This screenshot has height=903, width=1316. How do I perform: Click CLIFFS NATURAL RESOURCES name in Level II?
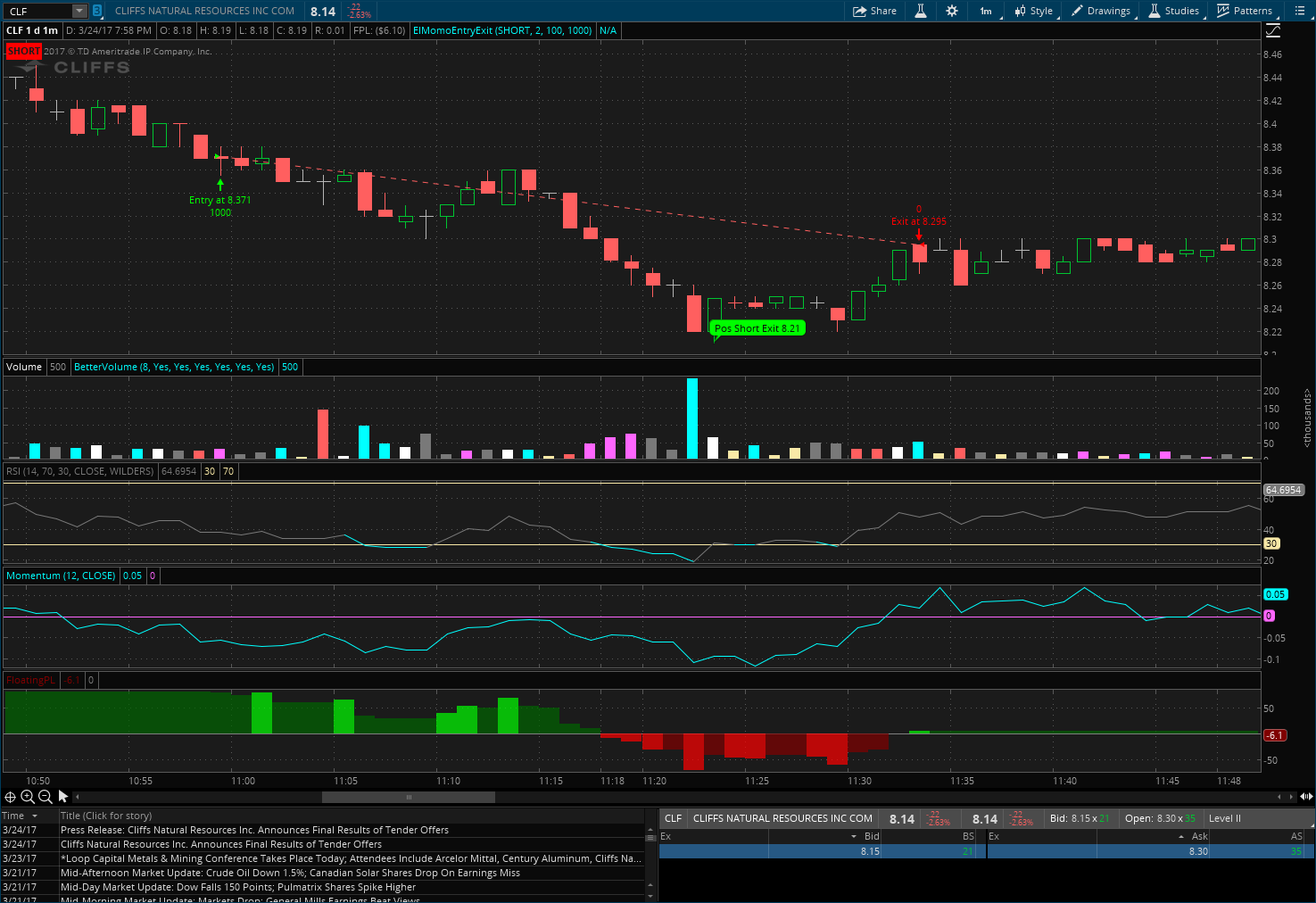coord(782,818)
